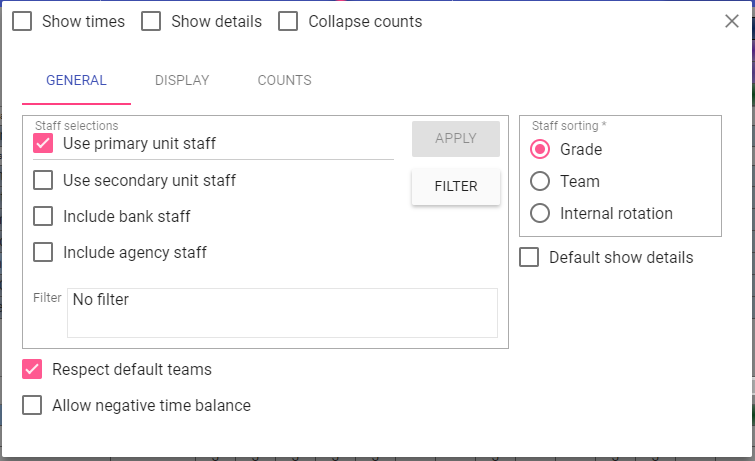Choose Team as staff sorting

point(540,181)
